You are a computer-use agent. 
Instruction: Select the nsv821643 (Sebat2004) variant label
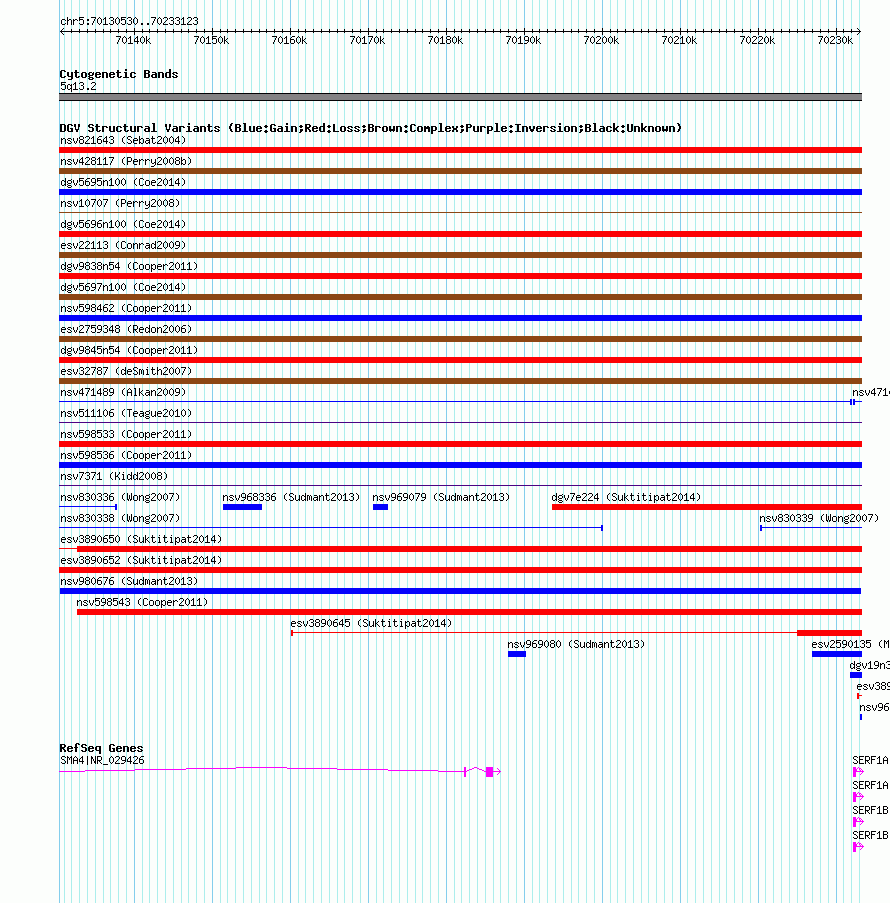click(x=123, y=141)
